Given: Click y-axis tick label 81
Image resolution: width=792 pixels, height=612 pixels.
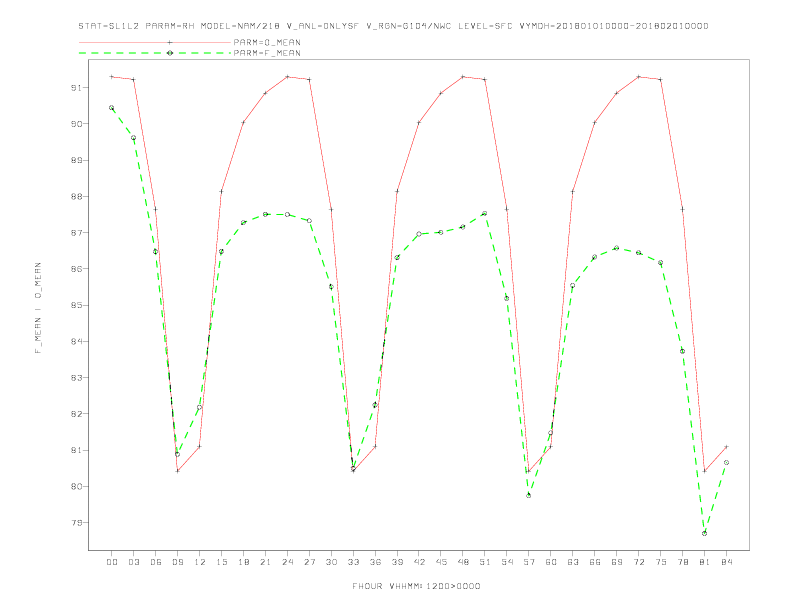Looking at the screenshot, I should pos(76,450).
